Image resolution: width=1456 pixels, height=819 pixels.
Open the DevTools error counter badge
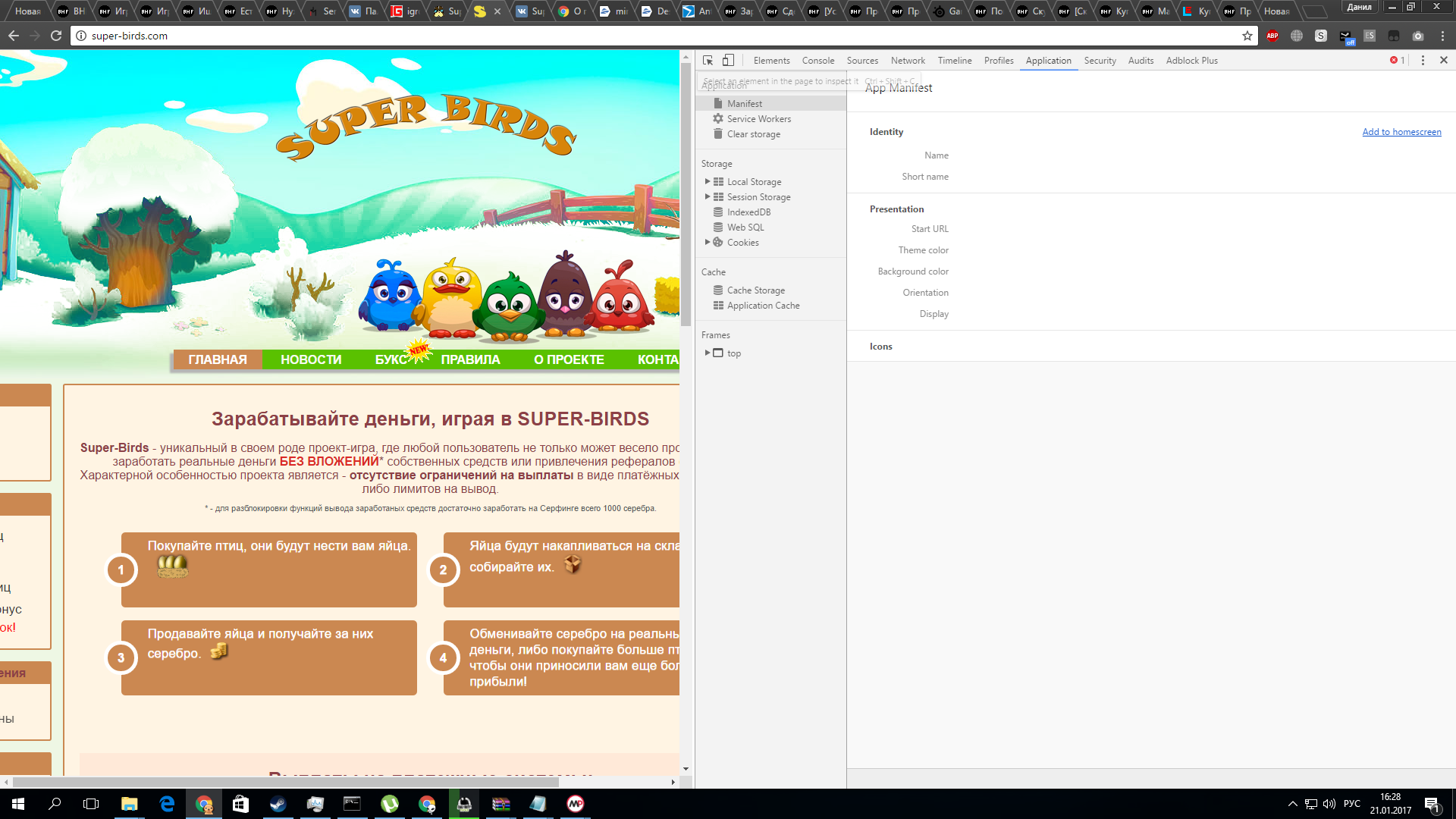(x=1397, y=61)
